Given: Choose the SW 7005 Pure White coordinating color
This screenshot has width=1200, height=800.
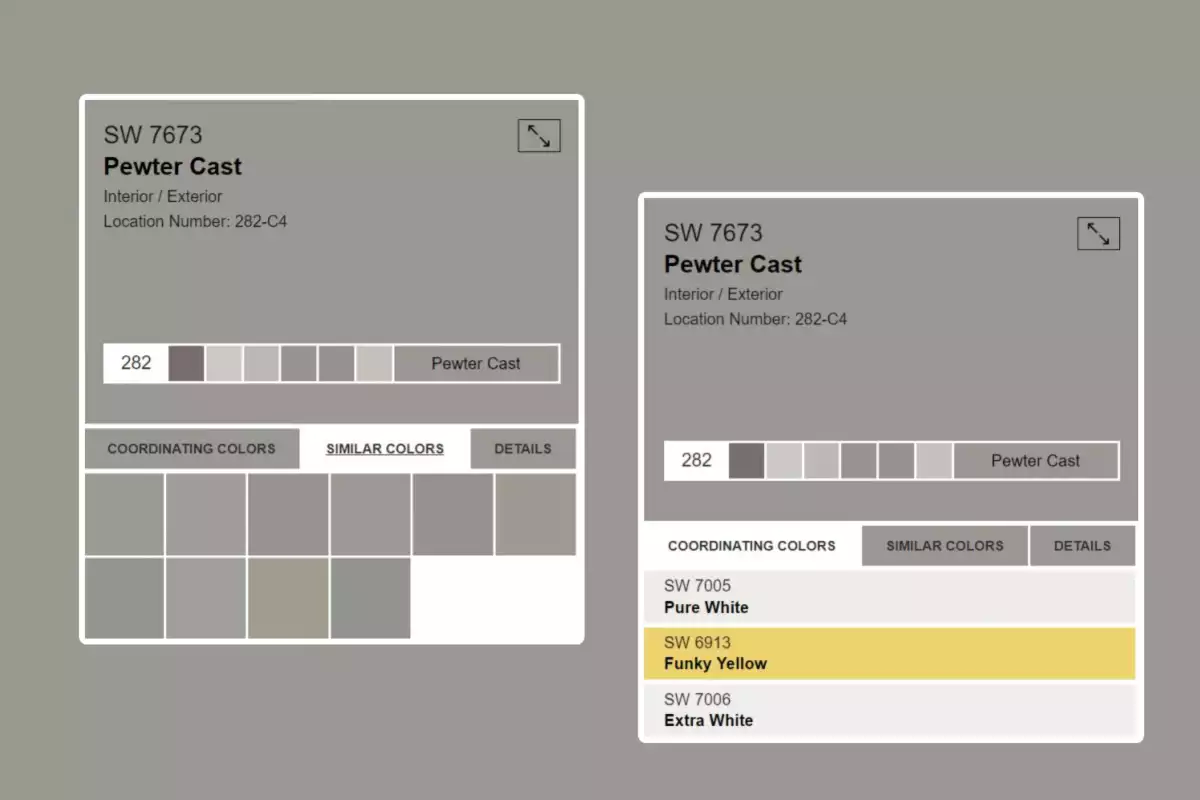Looking at the screenshot, I should (890, 597).
